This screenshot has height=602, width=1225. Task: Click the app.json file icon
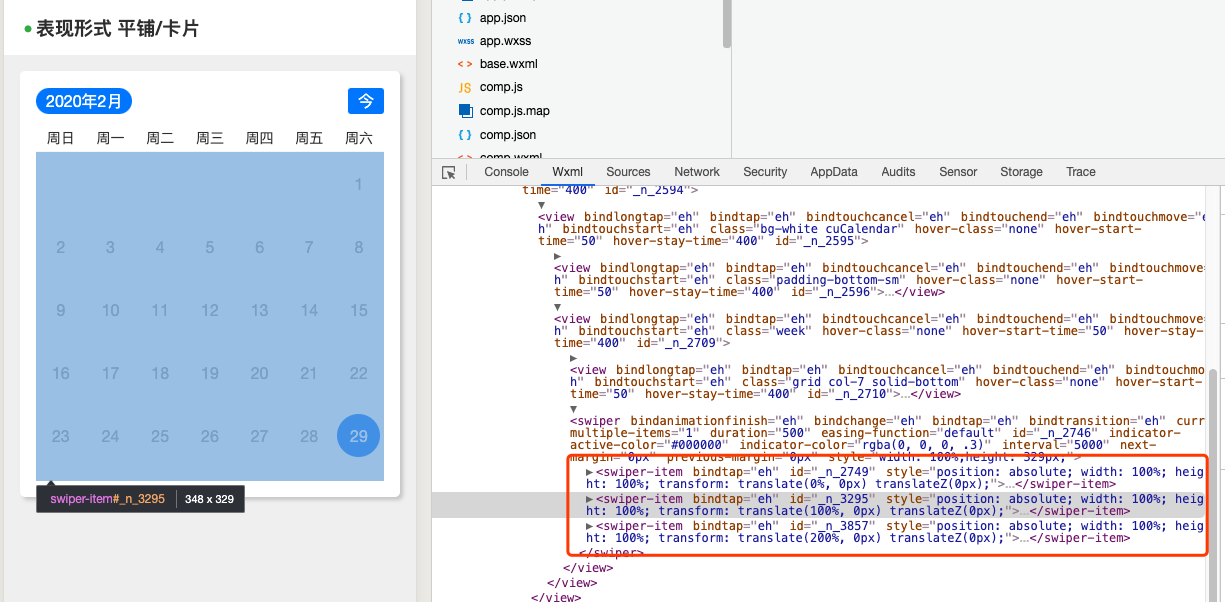tap(465, 18)
